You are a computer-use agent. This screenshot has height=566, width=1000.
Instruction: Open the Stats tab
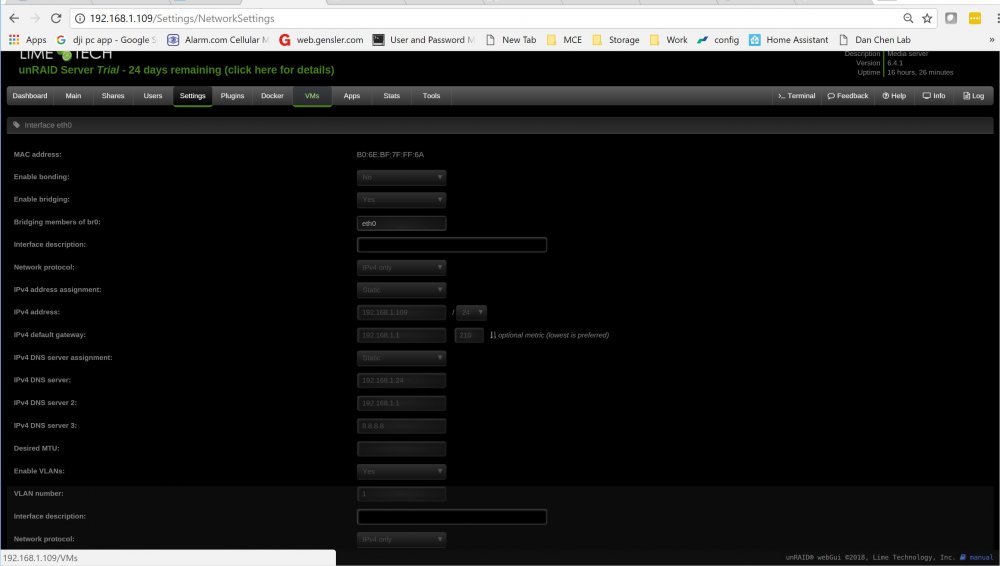tap(392, 96)
